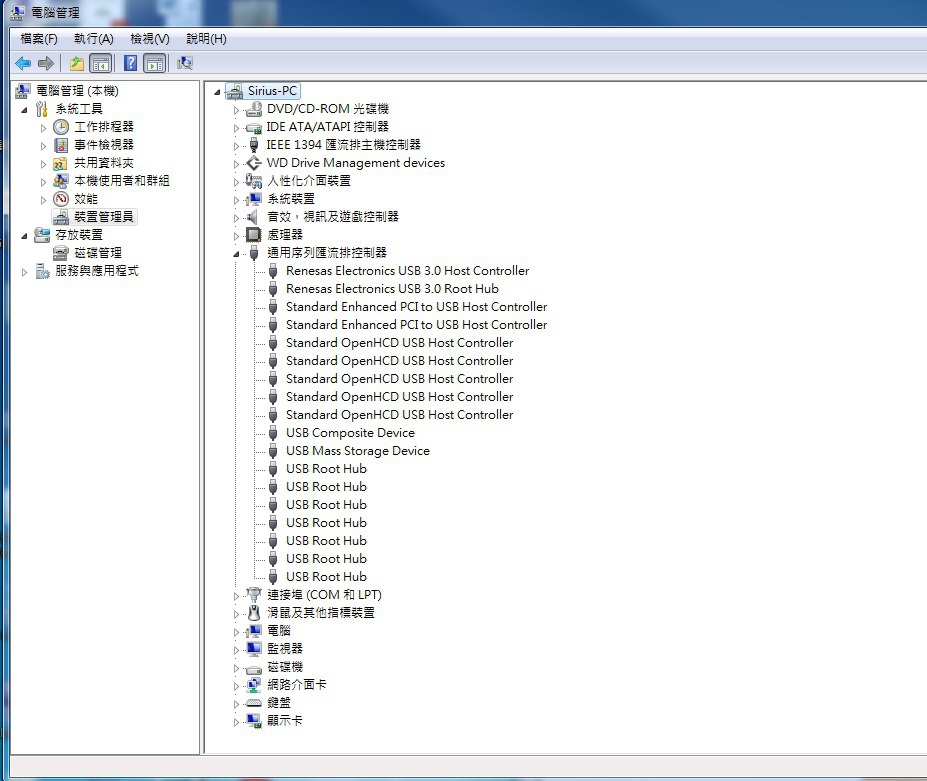Select 電腦管理 (本機) root item
Image resolution: width=927 pixels, height=781 pixels.
(x=77, y=91)
